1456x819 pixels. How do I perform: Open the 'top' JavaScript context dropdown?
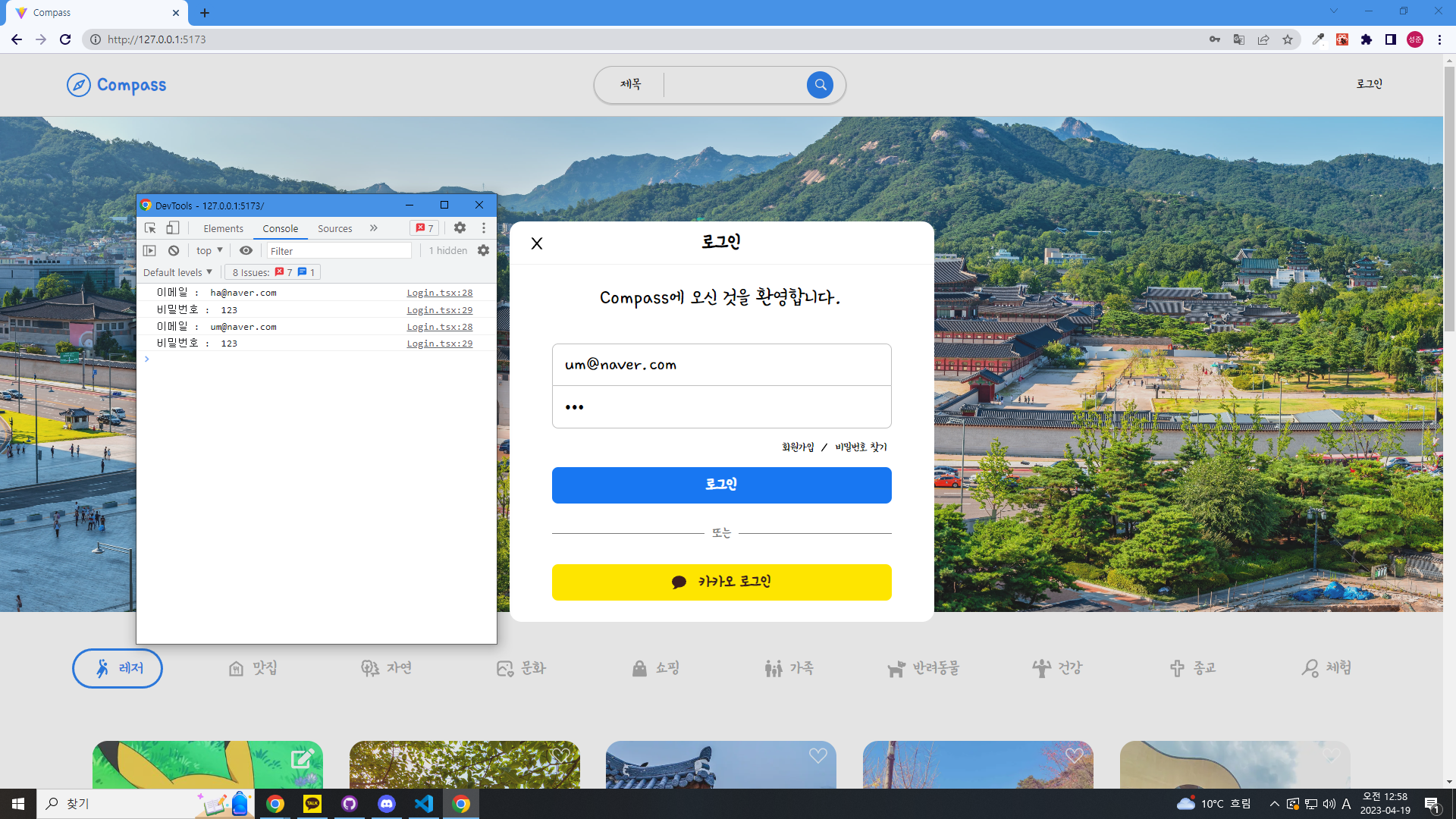pos(209,251)
